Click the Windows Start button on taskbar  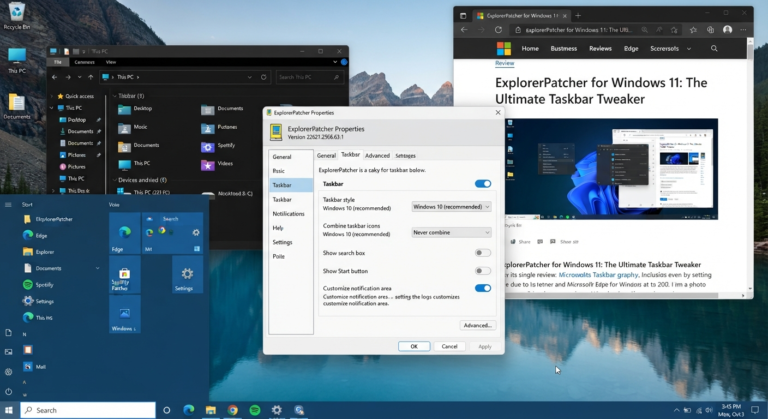point(8,410)
